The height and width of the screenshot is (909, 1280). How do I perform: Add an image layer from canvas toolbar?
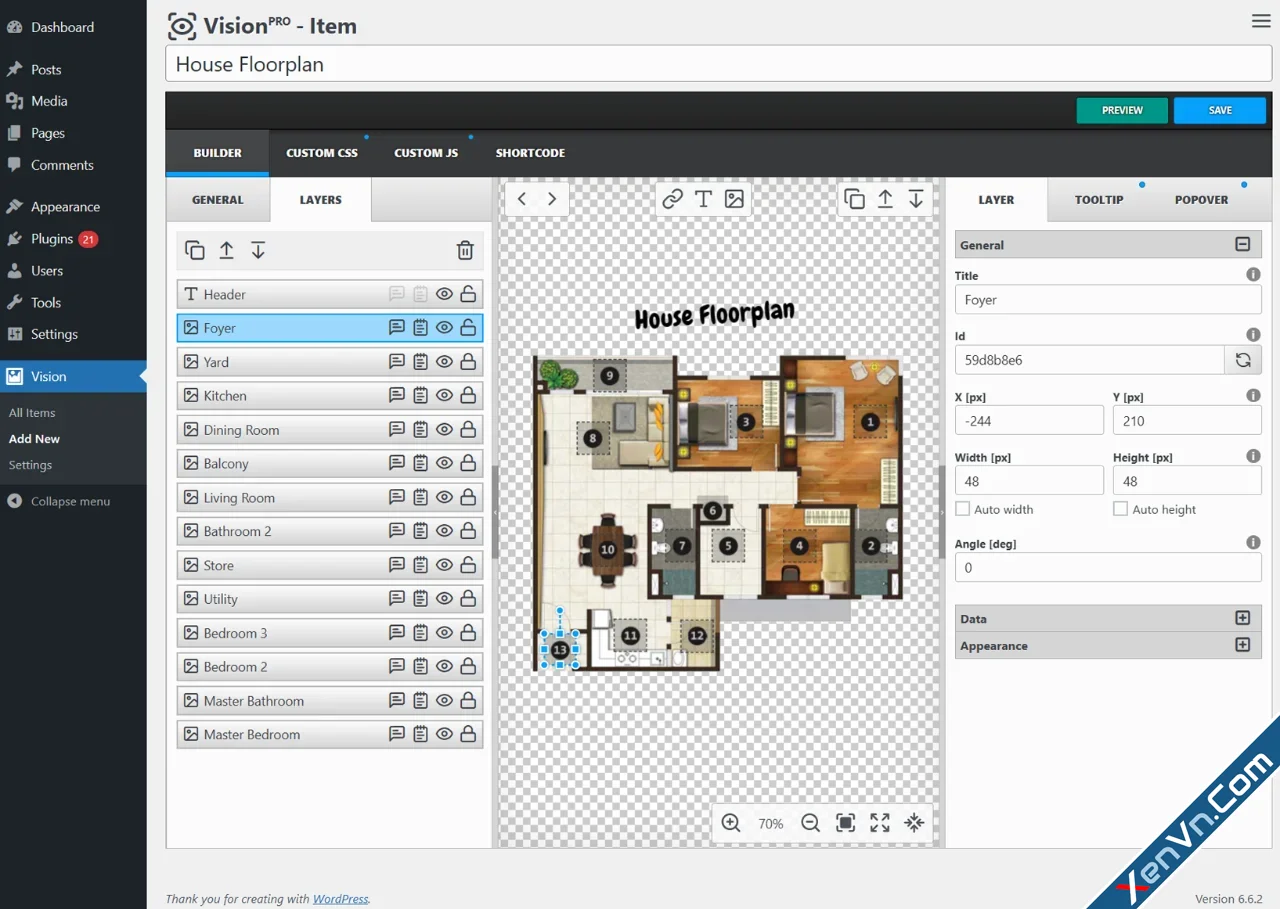734,199
